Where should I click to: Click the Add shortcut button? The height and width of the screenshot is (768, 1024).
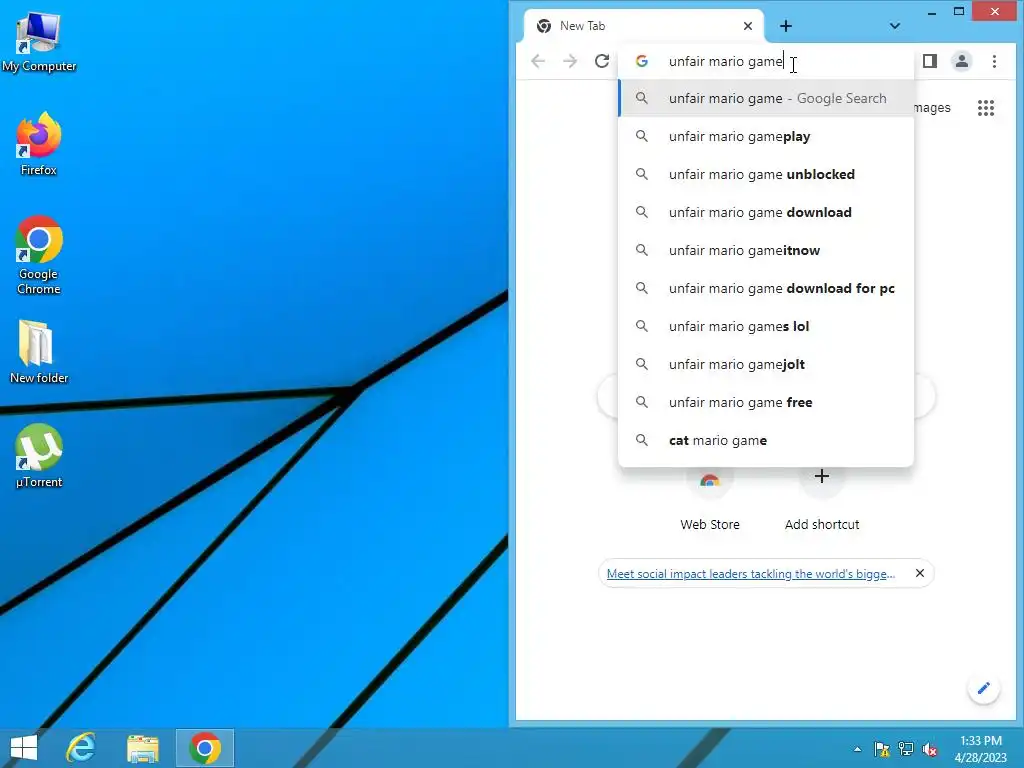[822, 500]
